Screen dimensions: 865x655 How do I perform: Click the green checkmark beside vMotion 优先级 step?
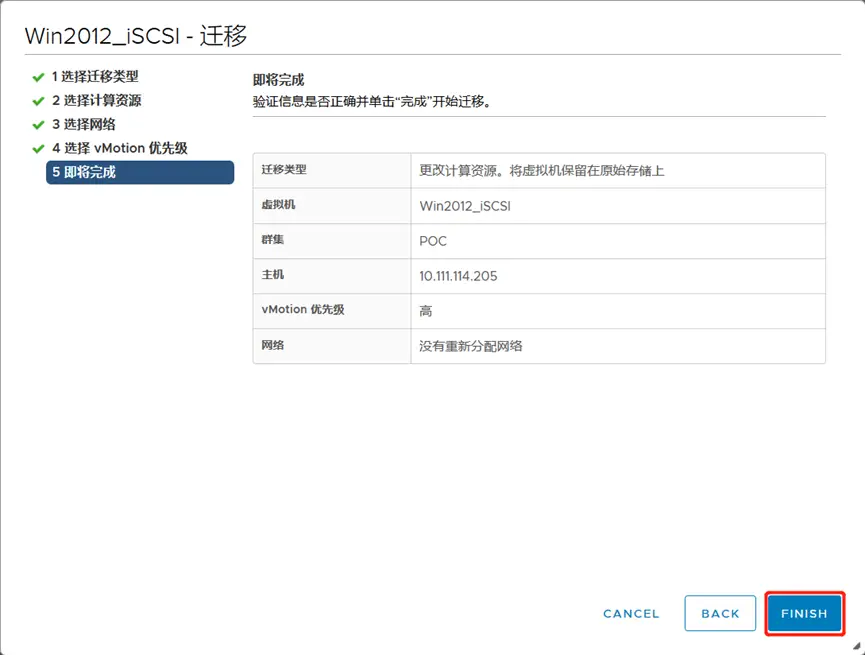[38, 148]
